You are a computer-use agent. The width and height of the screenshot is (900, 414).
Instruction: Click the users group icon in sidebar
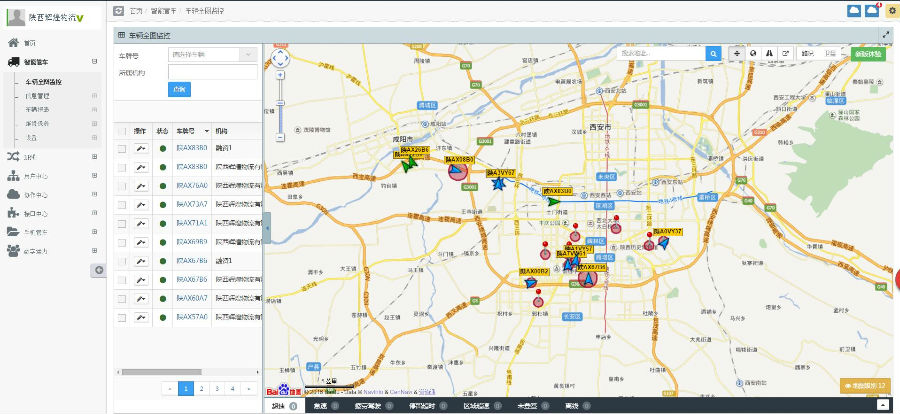(13, 250)
